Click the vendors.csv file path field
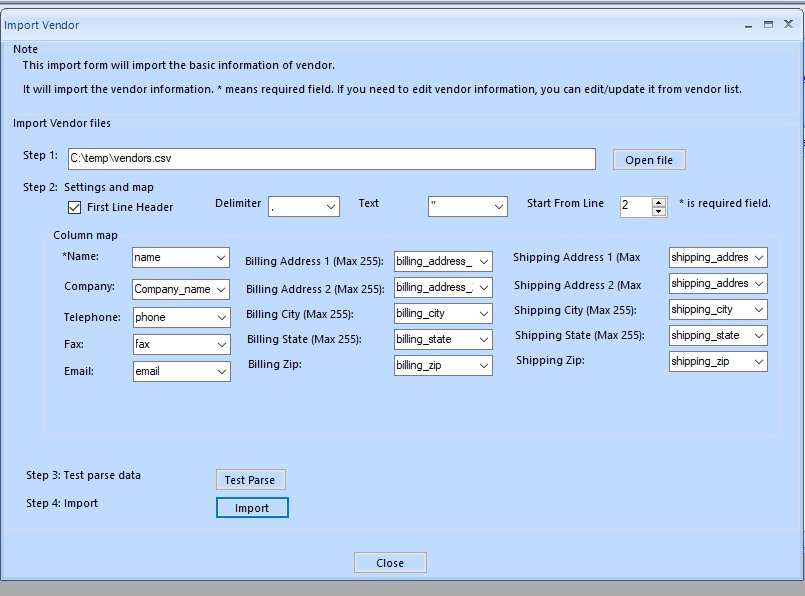This screenshot has width=805, height=596. pyautogui.click(x=331, y=159)
